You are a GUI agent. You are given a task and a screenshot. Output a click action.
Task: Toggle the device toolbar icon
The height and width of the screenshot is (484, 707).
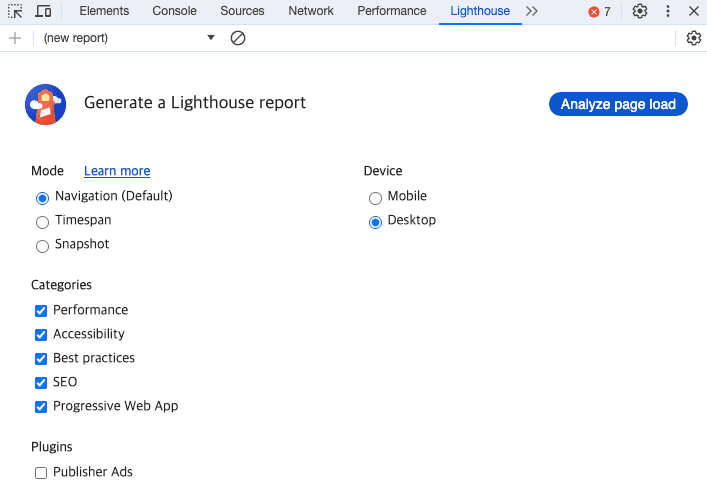click(x=43, y=11)
